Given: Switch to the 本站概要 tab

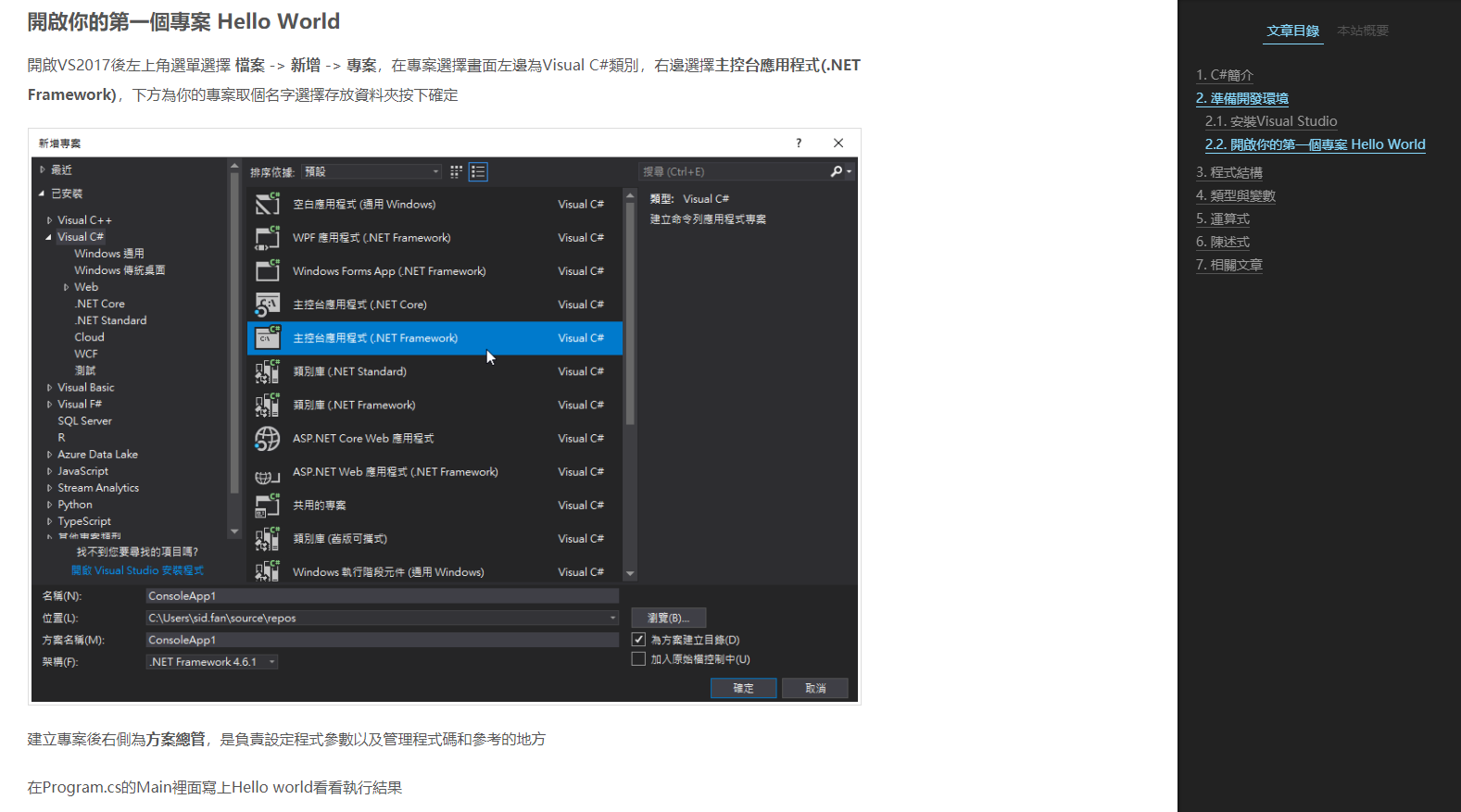Looking at the screenshot, I should 1362,31.
